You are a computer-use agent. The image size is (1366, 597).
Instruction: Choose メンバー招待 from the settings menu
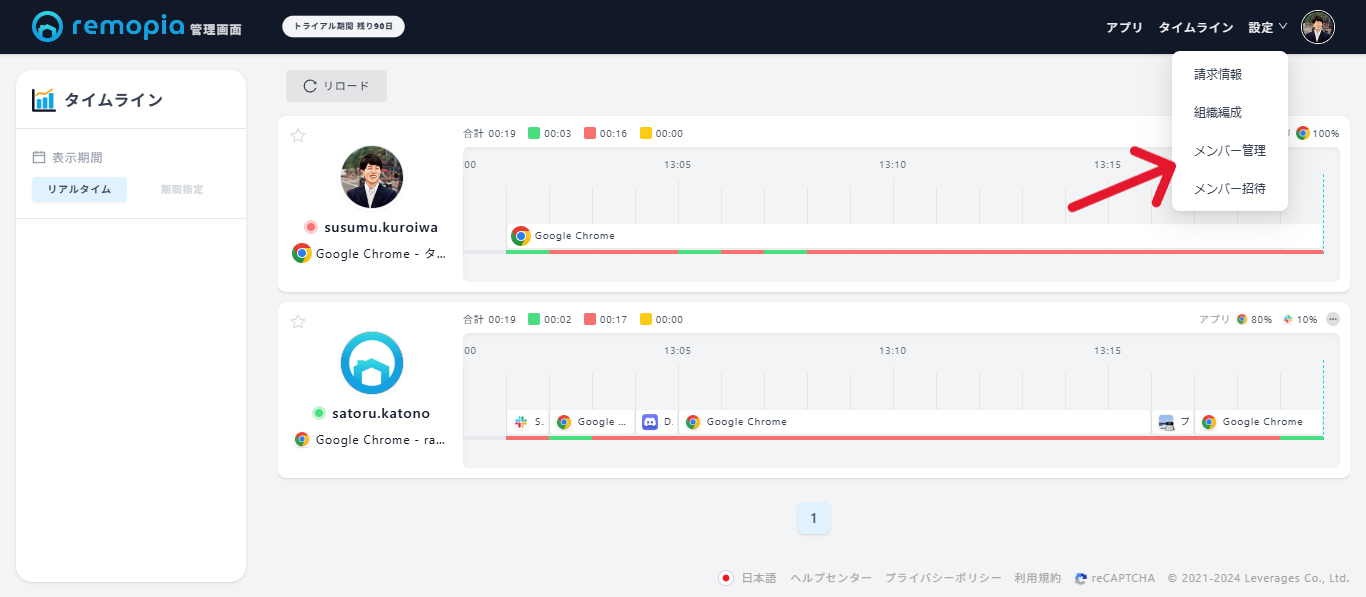(1230, 188)
